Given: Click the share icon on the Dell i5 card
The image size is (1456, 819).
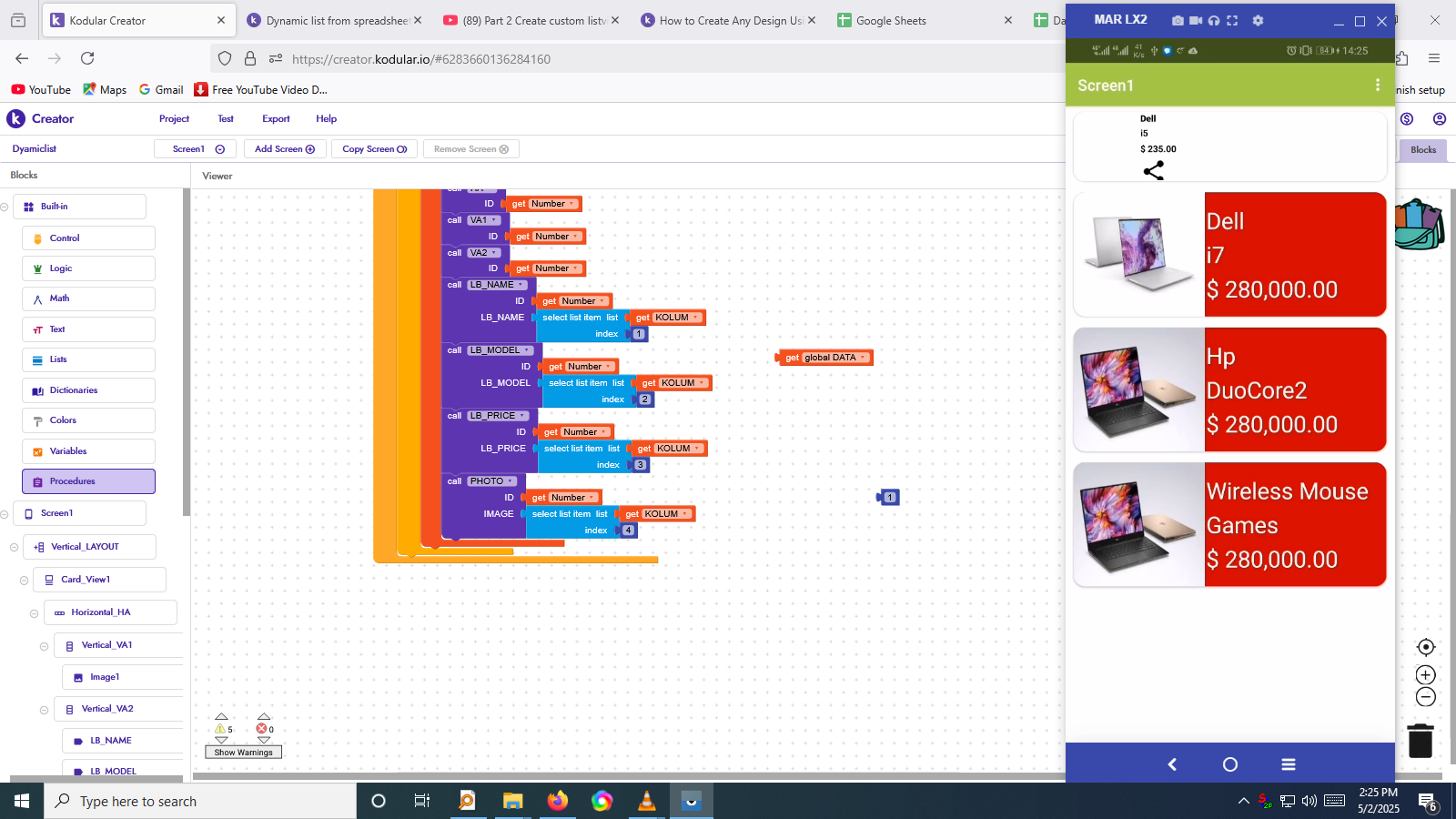Looking at the screenshot, I should 1153,170.
